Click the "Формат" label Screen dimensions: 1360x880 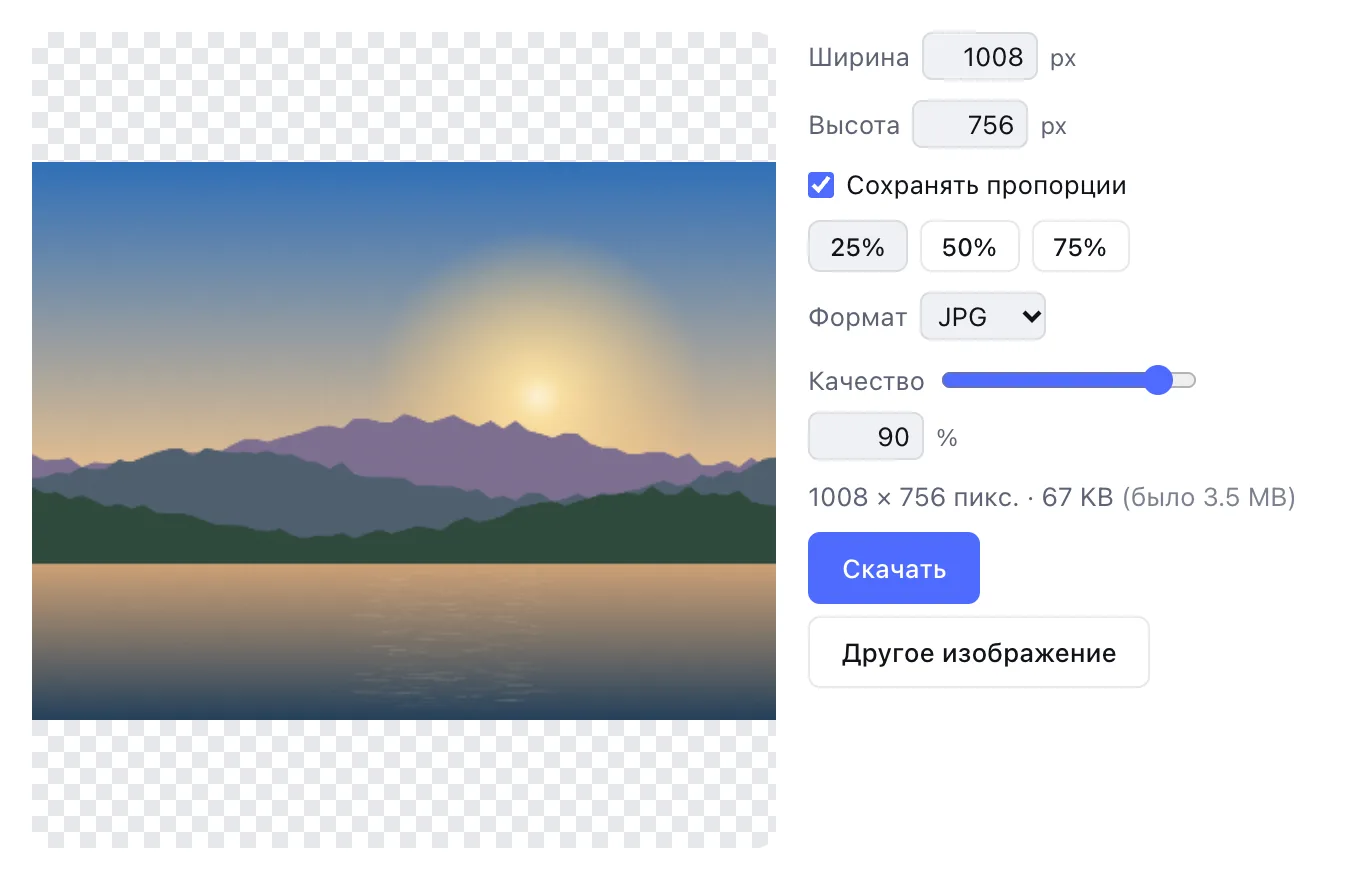[858, 317]
